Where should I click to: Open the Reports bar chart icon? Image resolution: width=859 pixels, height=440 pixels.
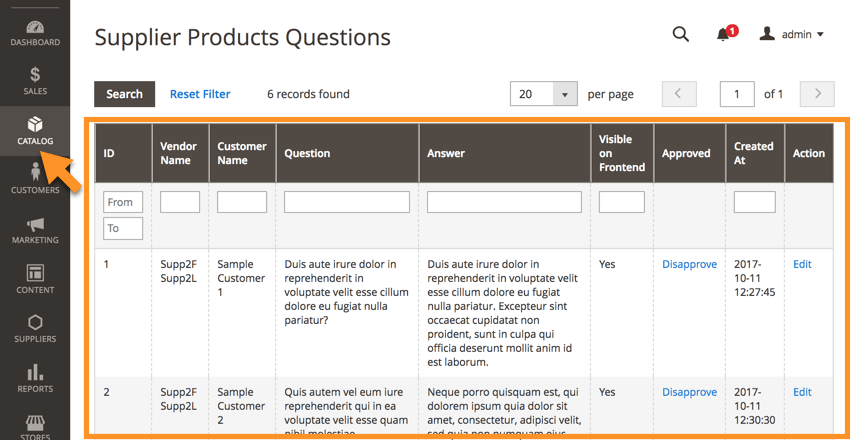(x=35, y=372)
